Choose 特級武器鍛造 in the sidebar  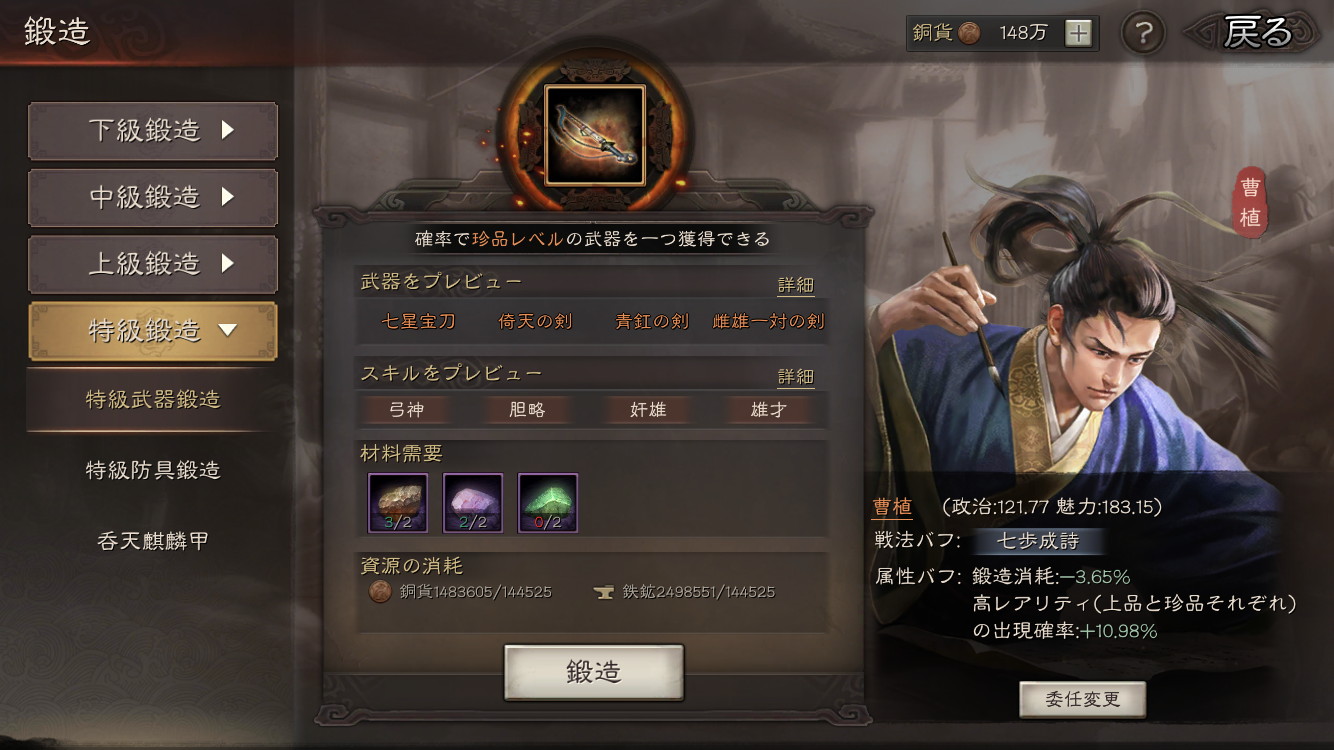click(x=153, y=400)
